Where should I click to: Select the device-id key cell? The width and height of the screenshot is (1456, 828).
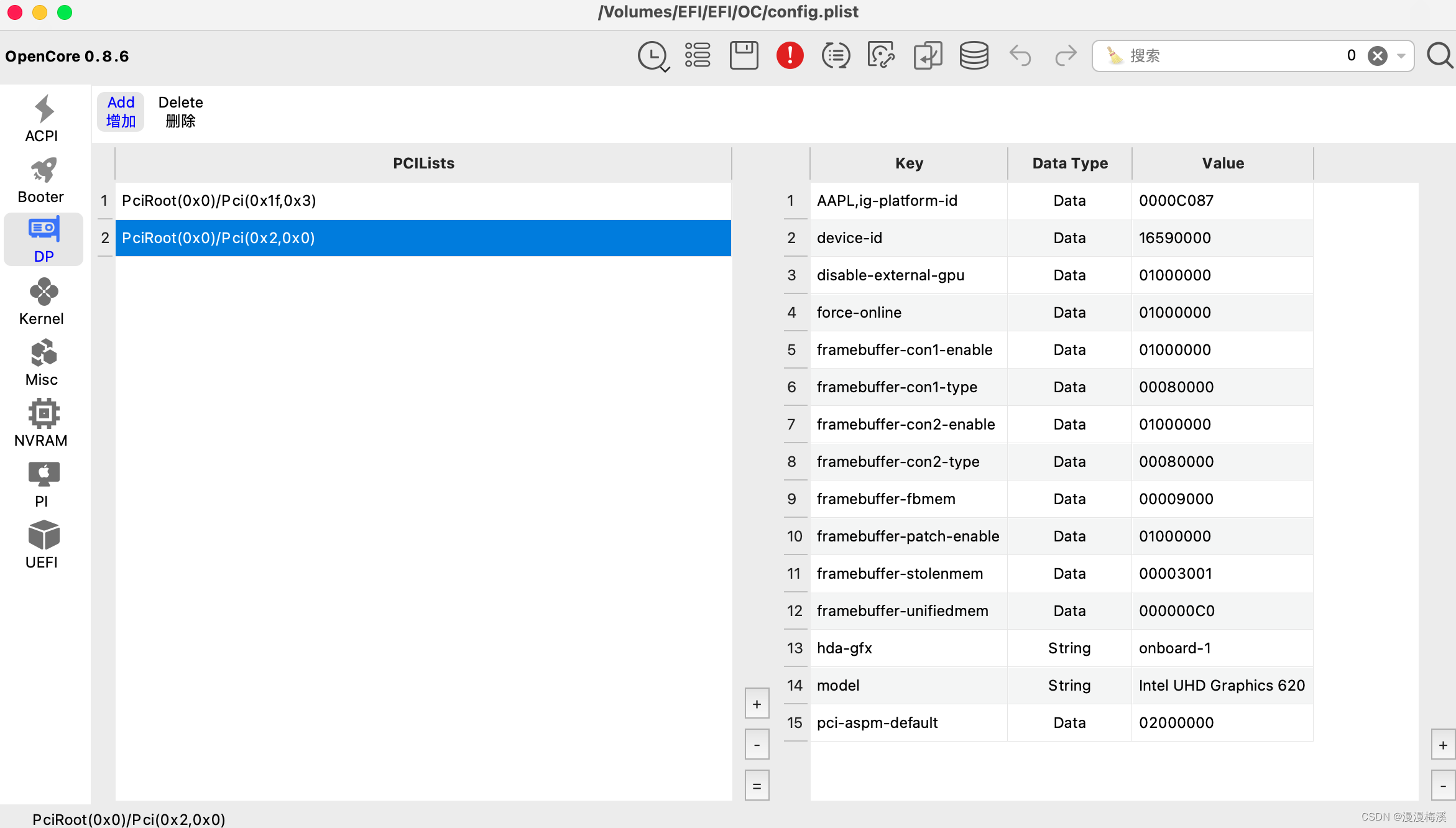point(909,238)
